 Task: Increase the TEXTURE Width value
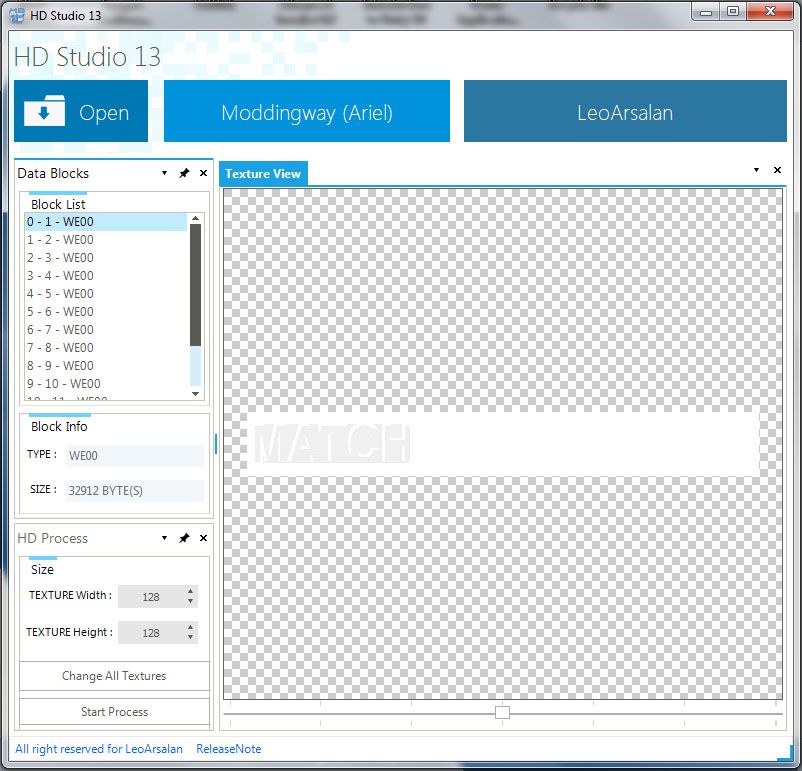pos(190,591)
